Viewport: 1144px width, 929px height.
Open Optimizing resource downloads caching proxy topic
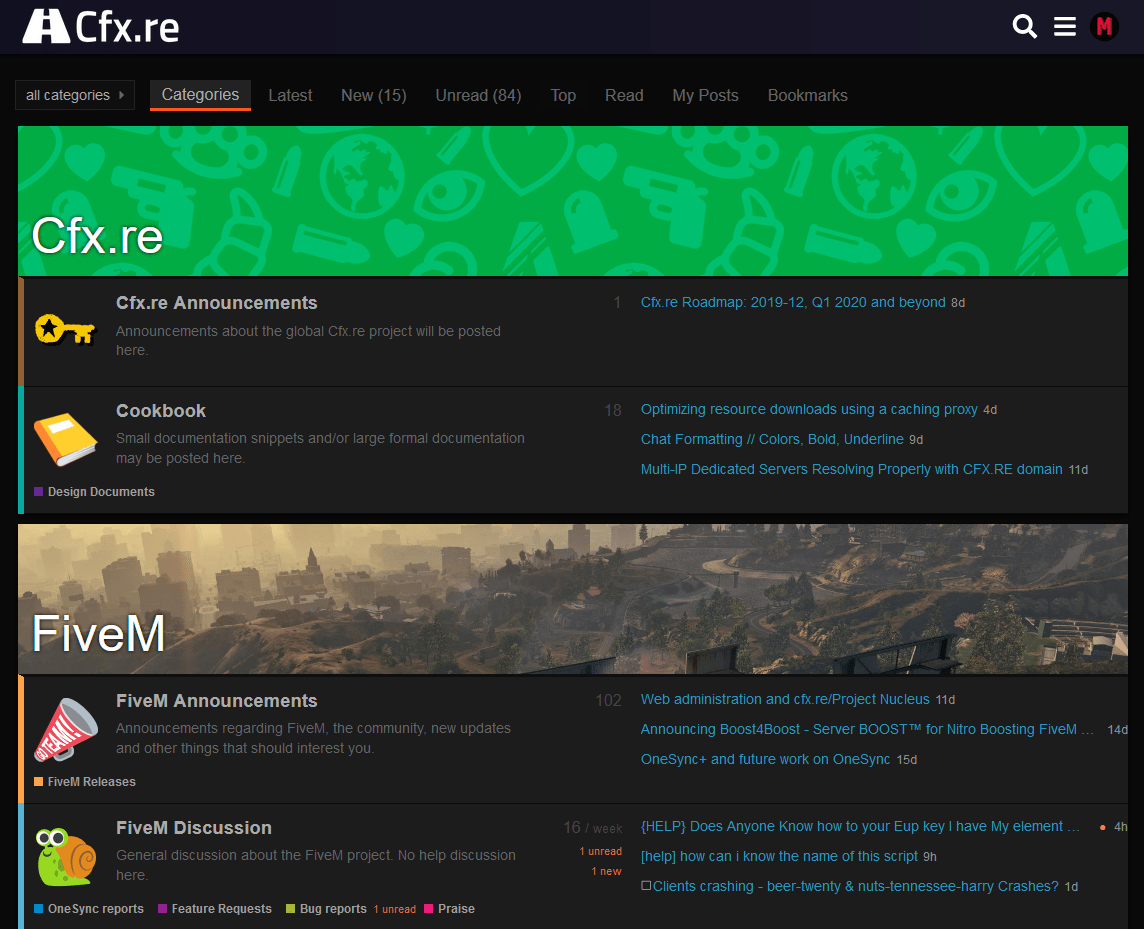click(x=808, y=409)
